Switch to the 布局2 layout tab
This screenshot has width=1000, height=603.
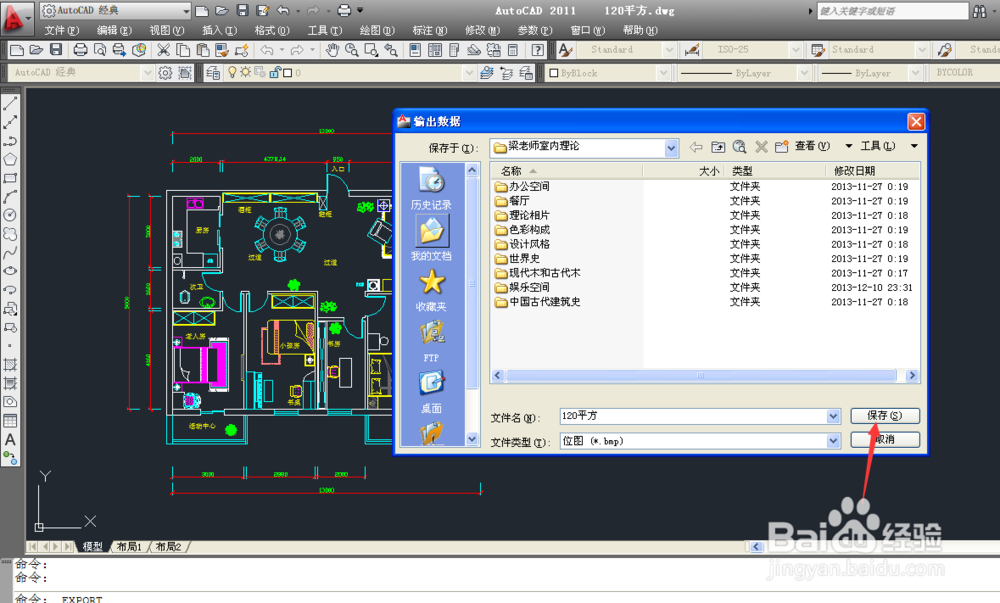click(168, 547)
